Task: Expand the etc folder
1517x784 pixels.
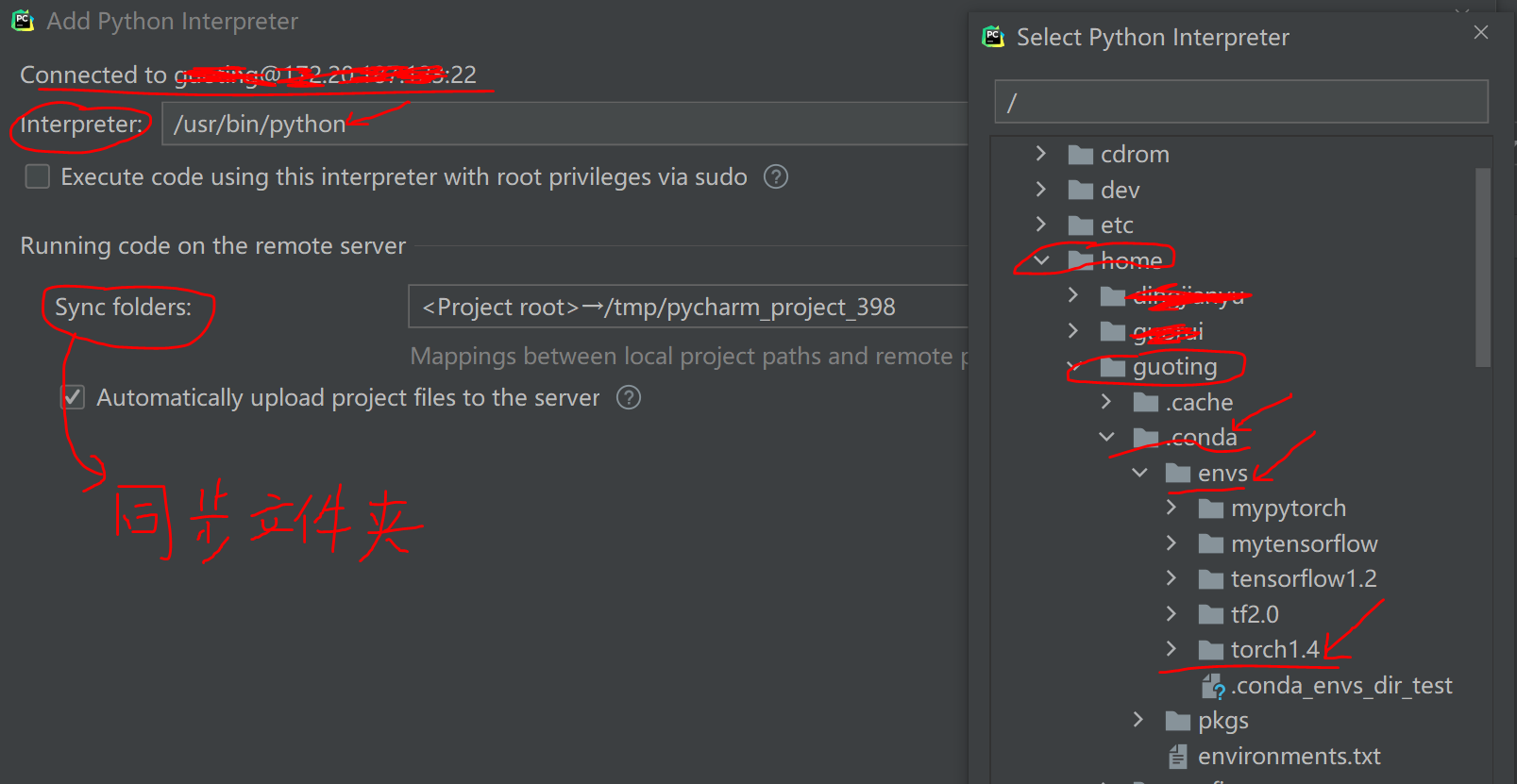Action: [x=1041, y=224]
